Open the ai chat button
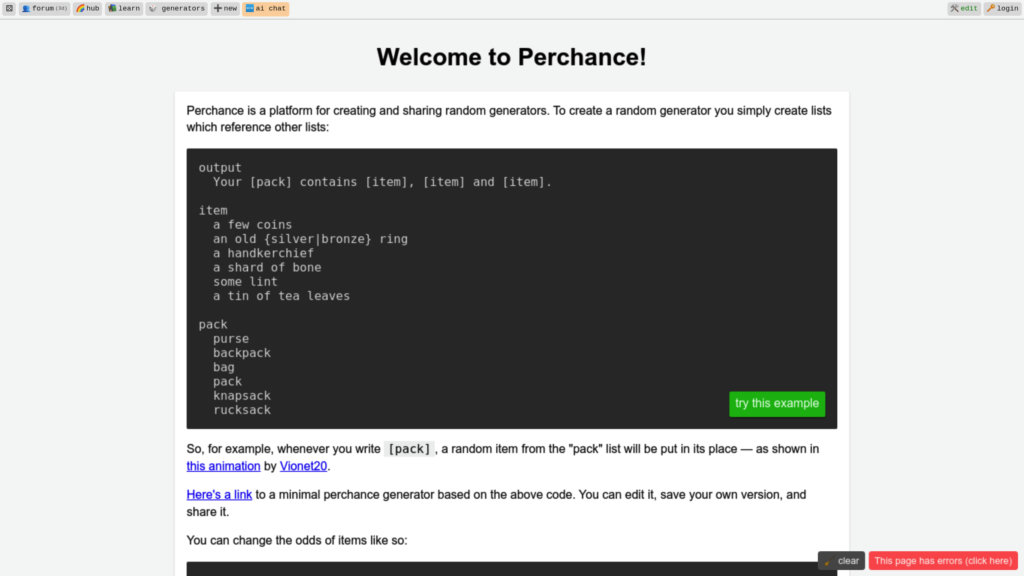 click(265, 8)
